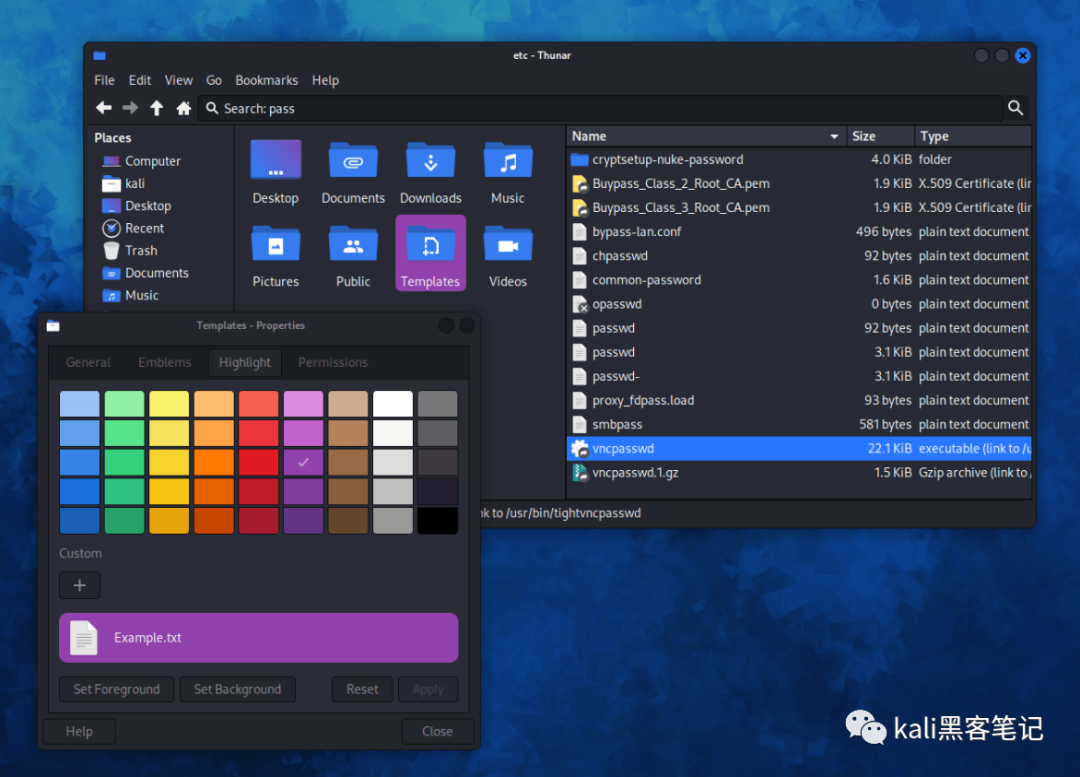Open the Music folder icon in grid

point(508,161)
